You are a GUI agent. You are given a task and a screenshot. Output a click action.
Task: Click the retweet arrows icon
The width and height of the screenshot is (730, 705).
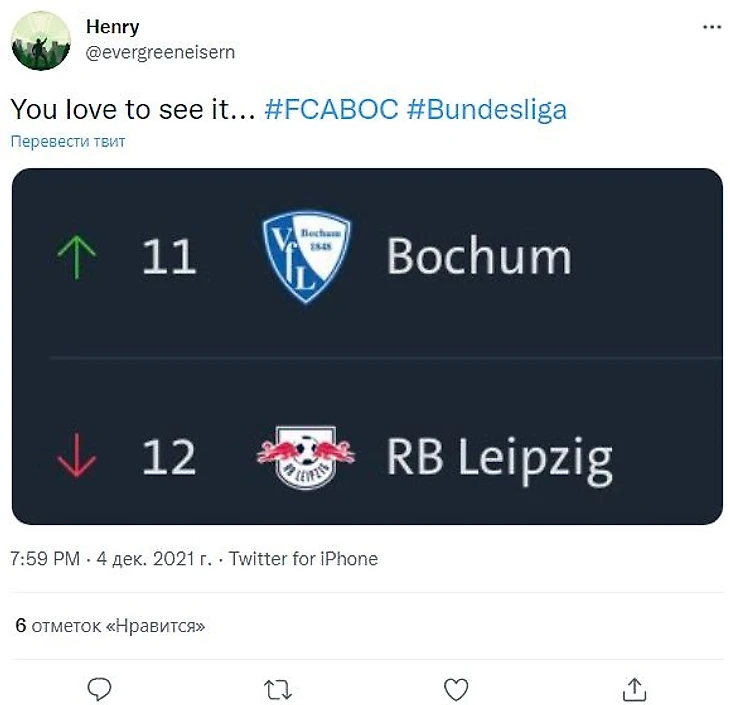(277, 689)
